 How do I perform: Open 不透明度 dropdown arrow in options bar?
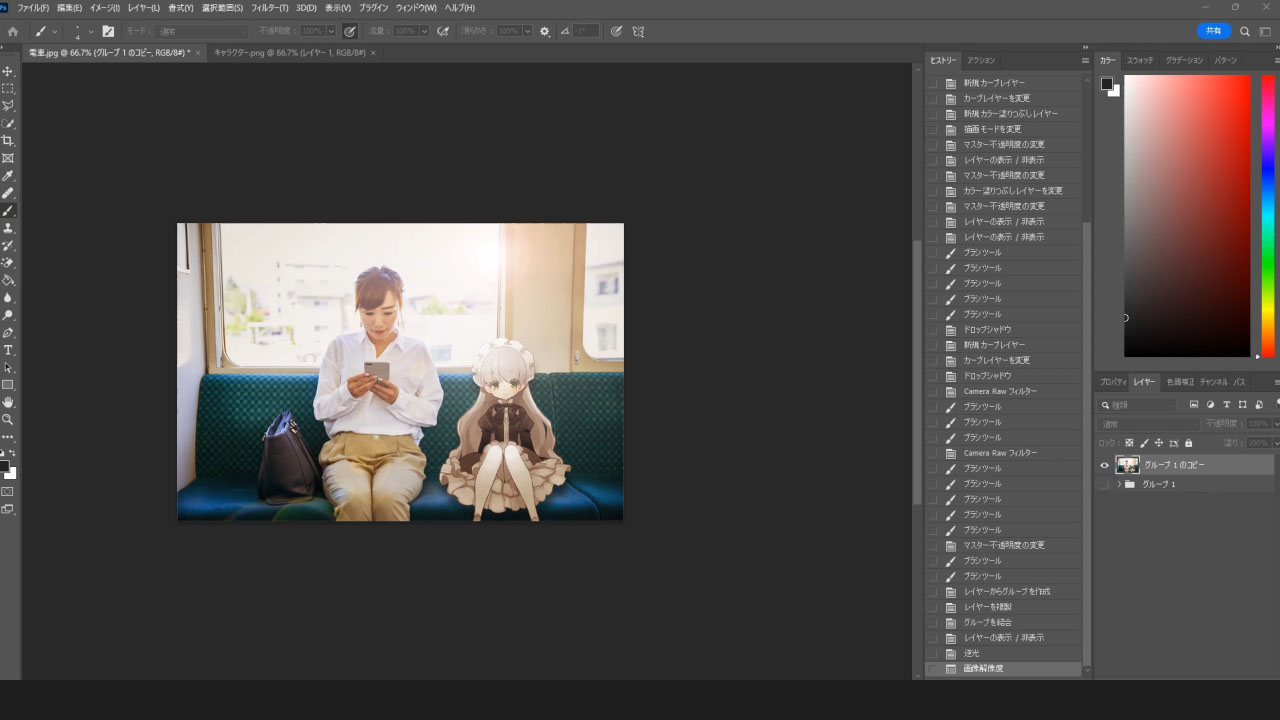[x=331, y=31]
